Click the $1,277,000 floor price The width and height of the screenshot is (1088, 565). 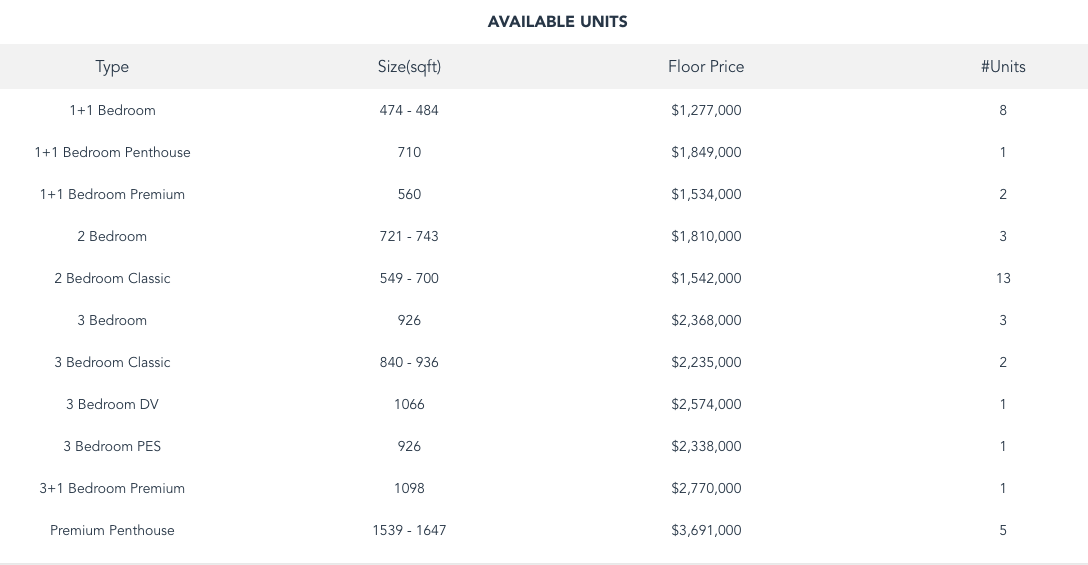tap(706, 110)
